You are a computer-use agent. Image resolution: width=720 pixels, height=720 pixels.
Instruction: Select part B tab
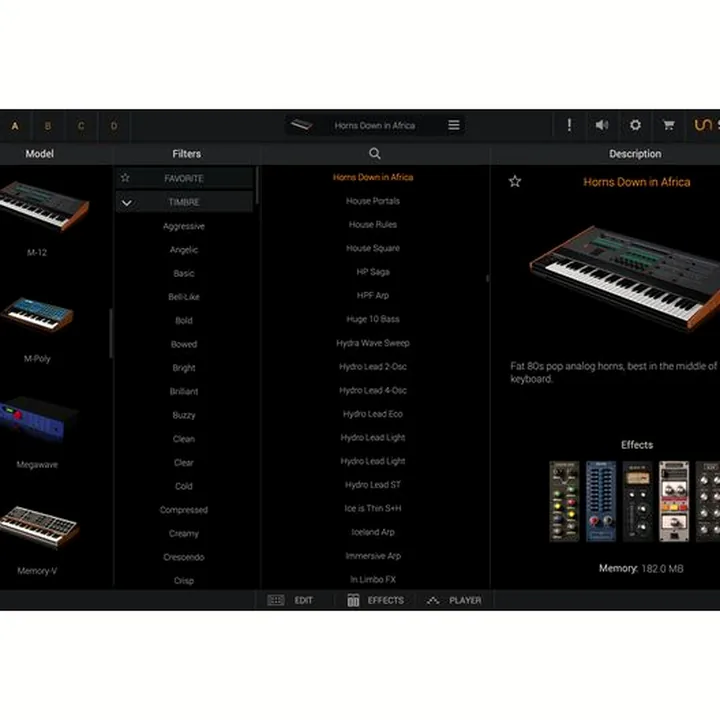[x=48, y=126]
